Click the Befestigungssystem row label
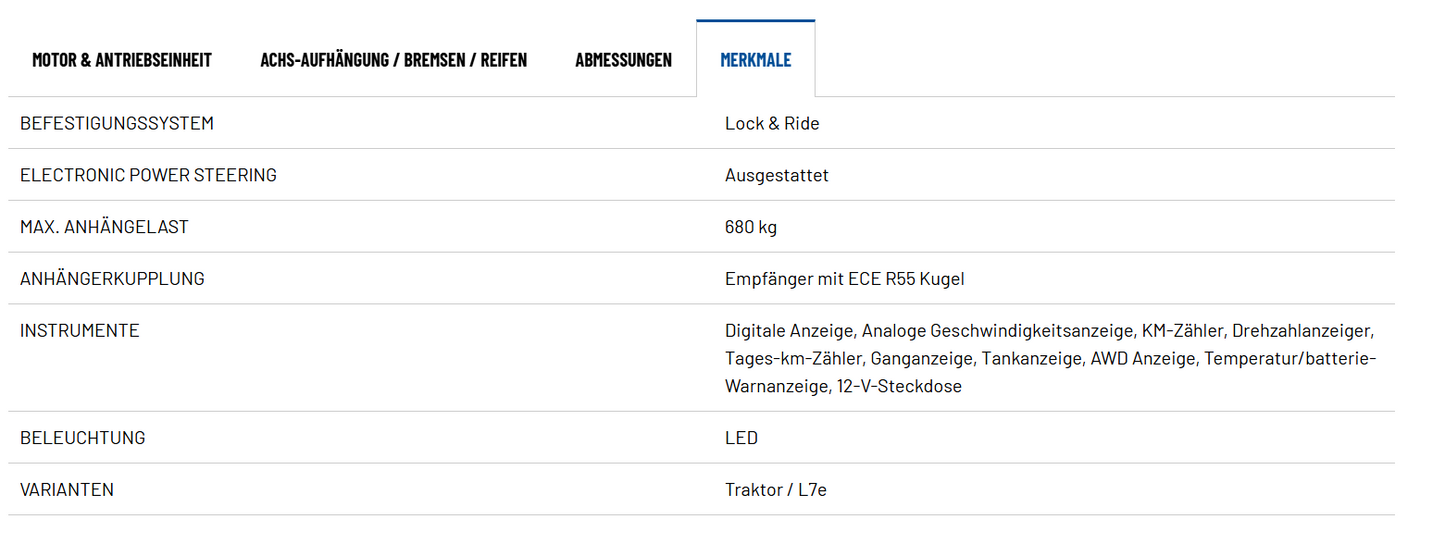Viewport: 1445px width, 544px height. [117, 124]
